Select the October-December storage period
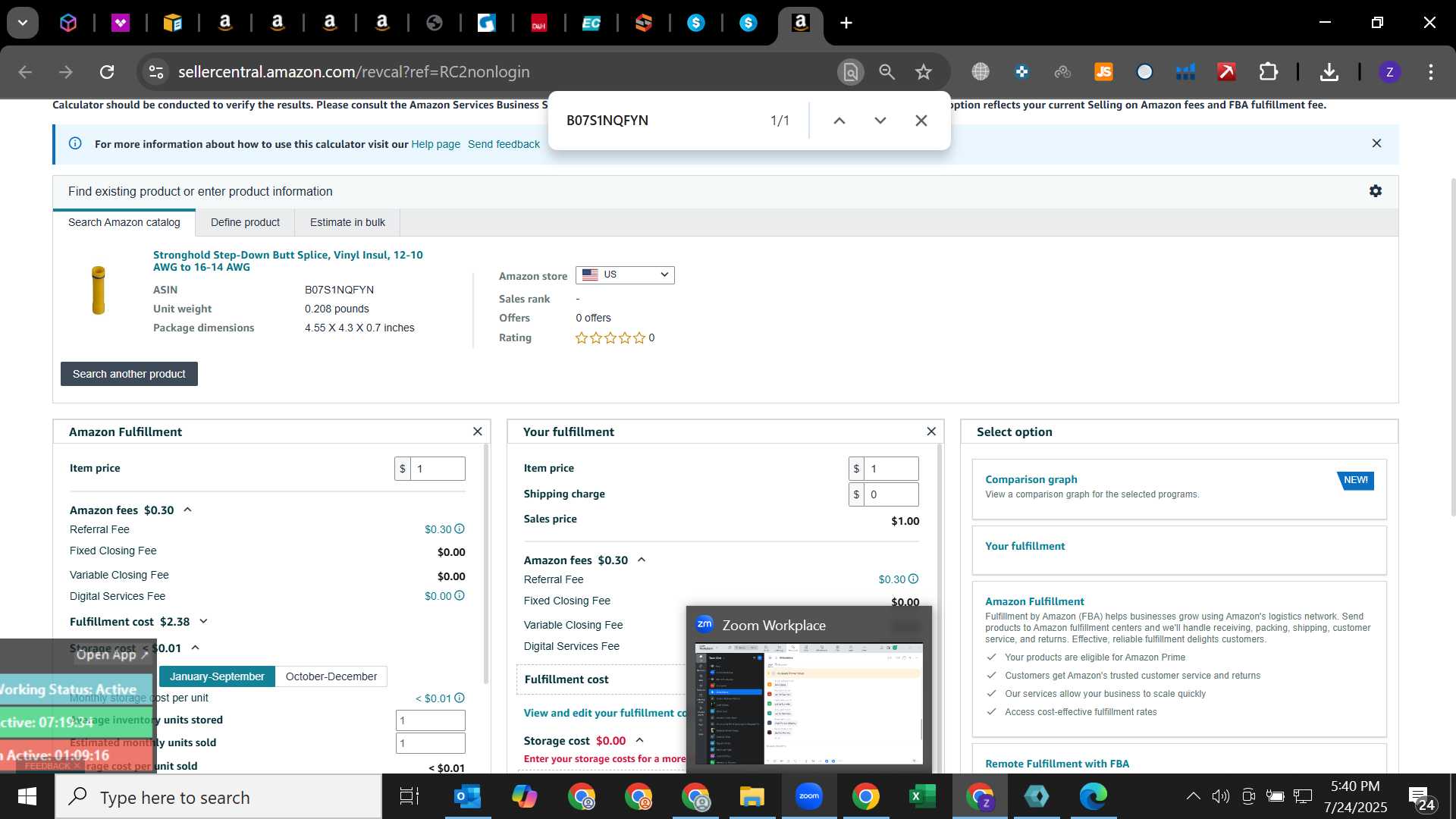1456x819 pixels. (331, 676)
